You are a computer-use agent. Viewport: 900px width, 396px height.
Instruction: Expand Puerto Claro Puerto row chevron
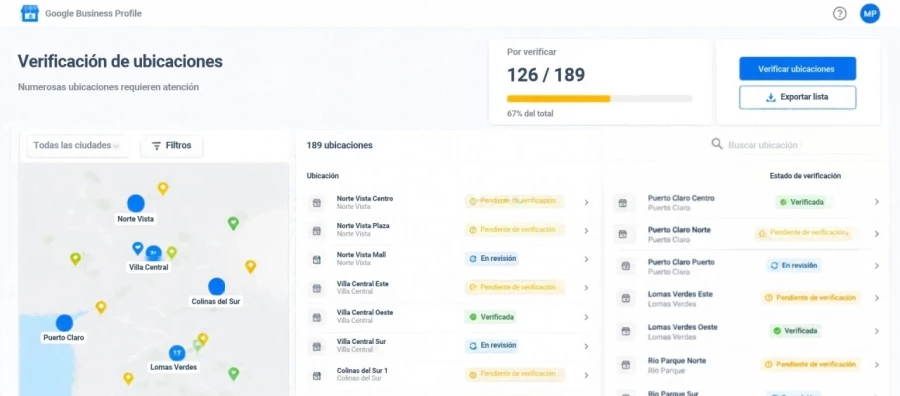point(876,266)
